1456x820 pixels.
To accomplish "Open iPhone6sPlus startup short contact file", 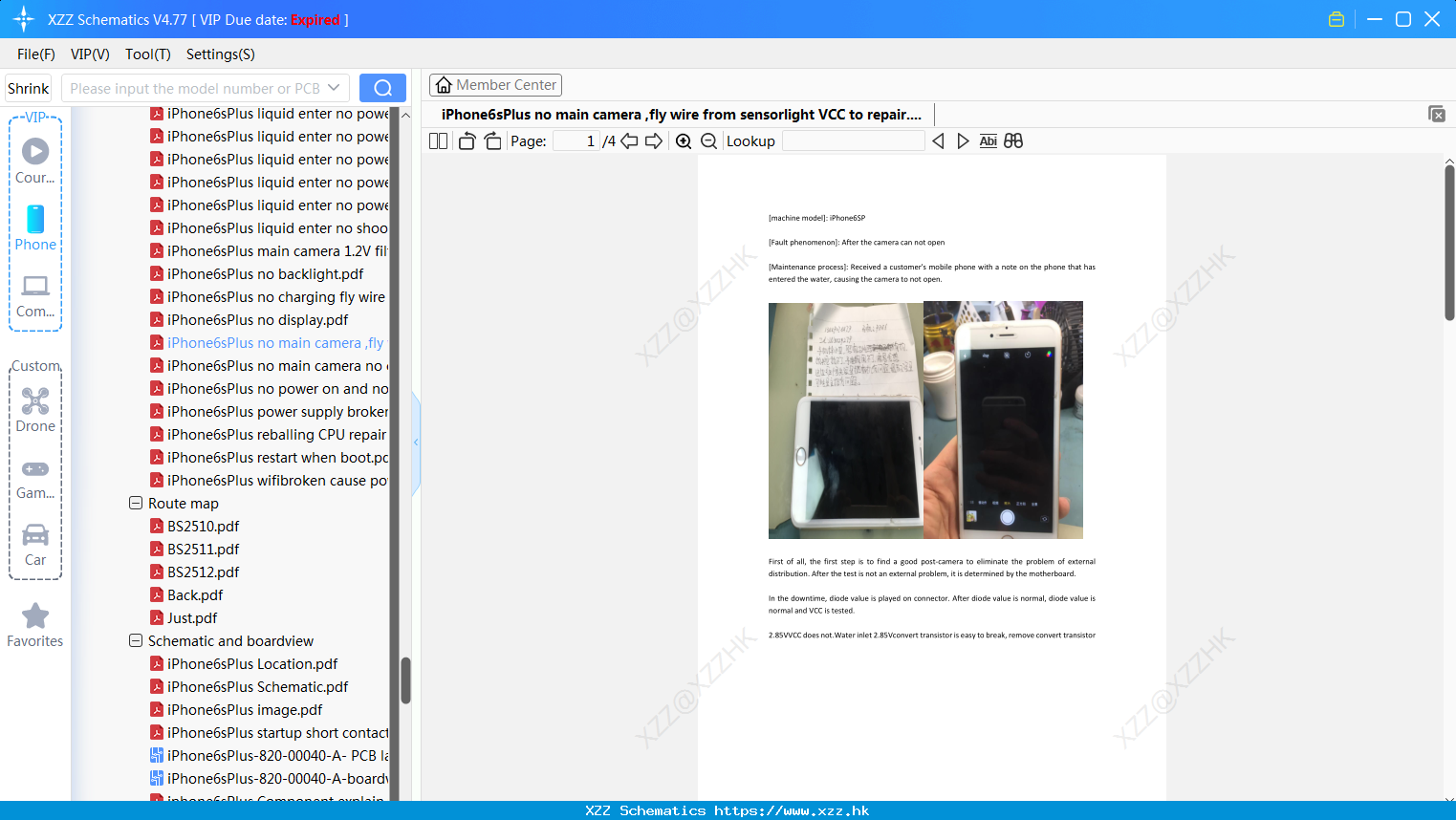I will (x=269, y=732).
